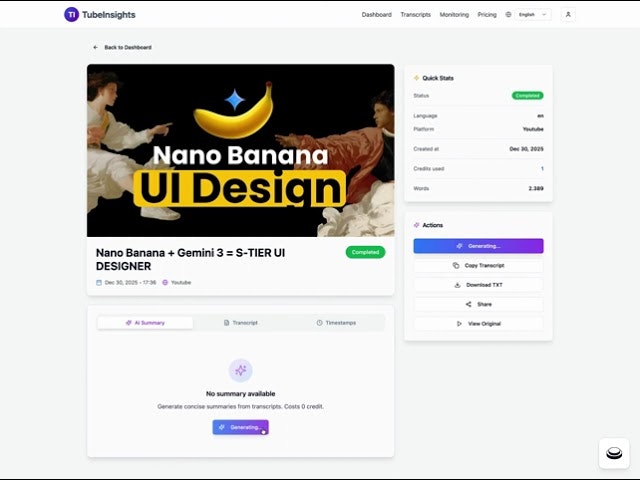Download transcript as TXT
640x480 pixels.
478,285
